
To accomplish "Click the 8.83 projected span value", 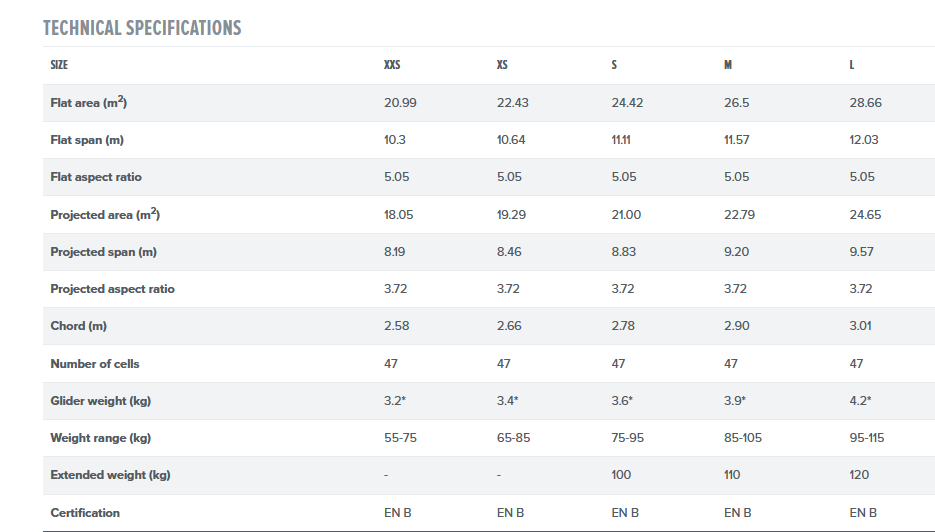I will [625, 252].
